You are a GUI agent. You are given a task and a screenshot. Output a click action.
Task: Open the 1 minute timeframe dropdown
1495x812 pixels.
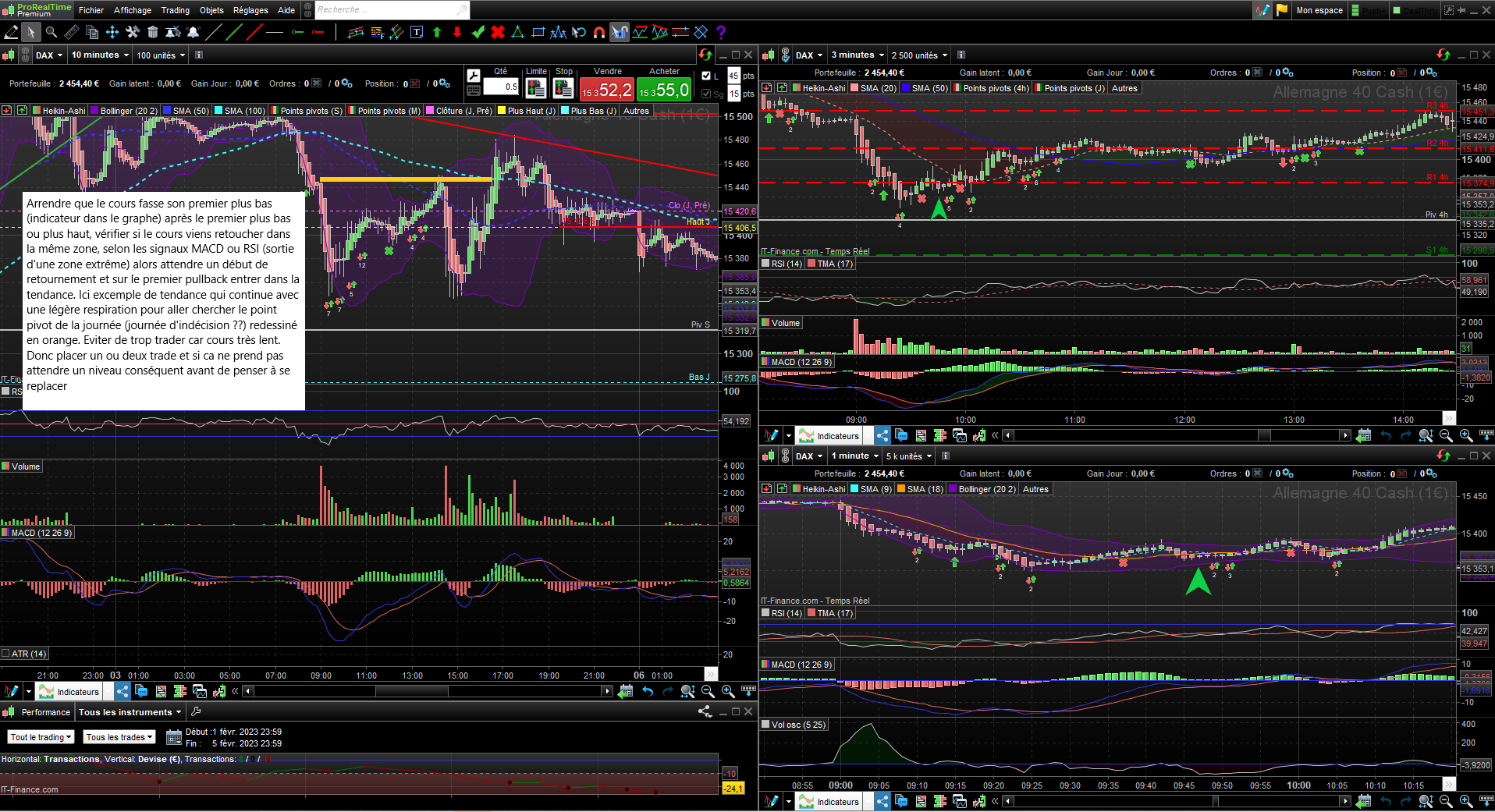[854, 456]
